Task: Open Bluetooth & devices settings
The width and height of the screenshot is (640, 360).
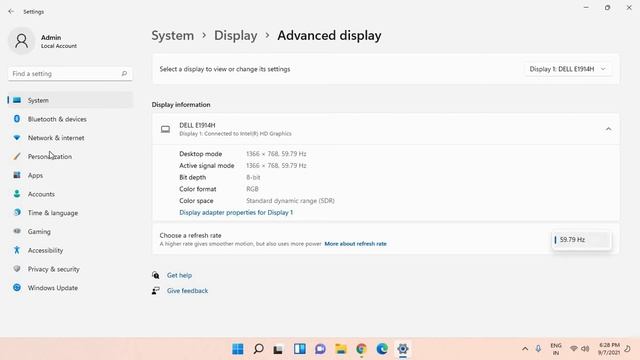Action: (70, 119)
